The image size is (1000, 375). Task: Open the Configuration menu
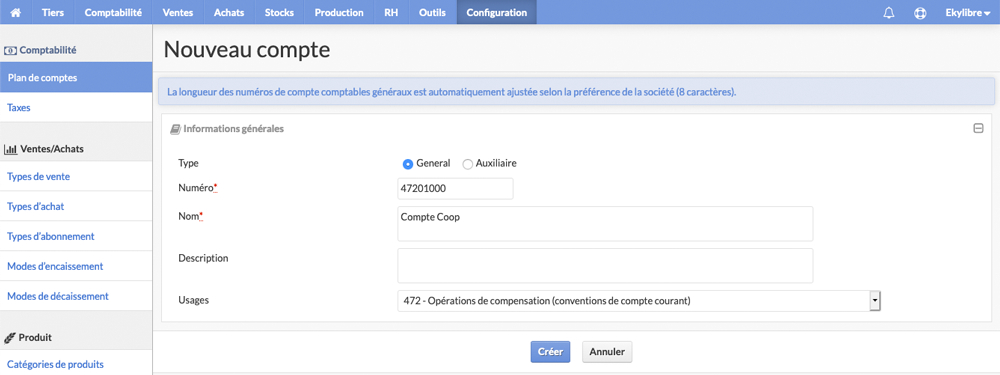coord(497,12)
